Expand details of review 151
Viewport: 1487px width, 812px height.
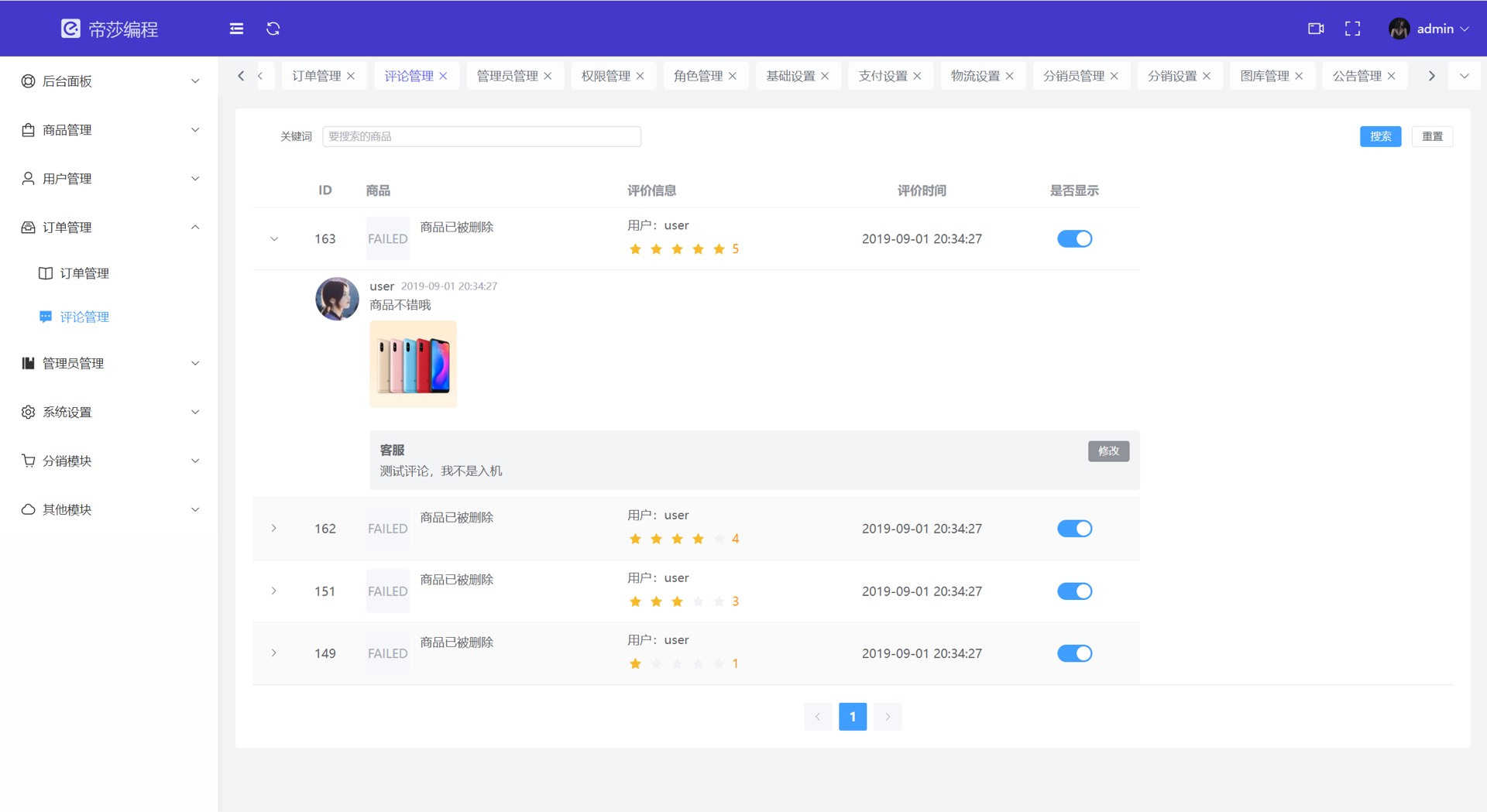pyautogui.click(x=274, y=591)
